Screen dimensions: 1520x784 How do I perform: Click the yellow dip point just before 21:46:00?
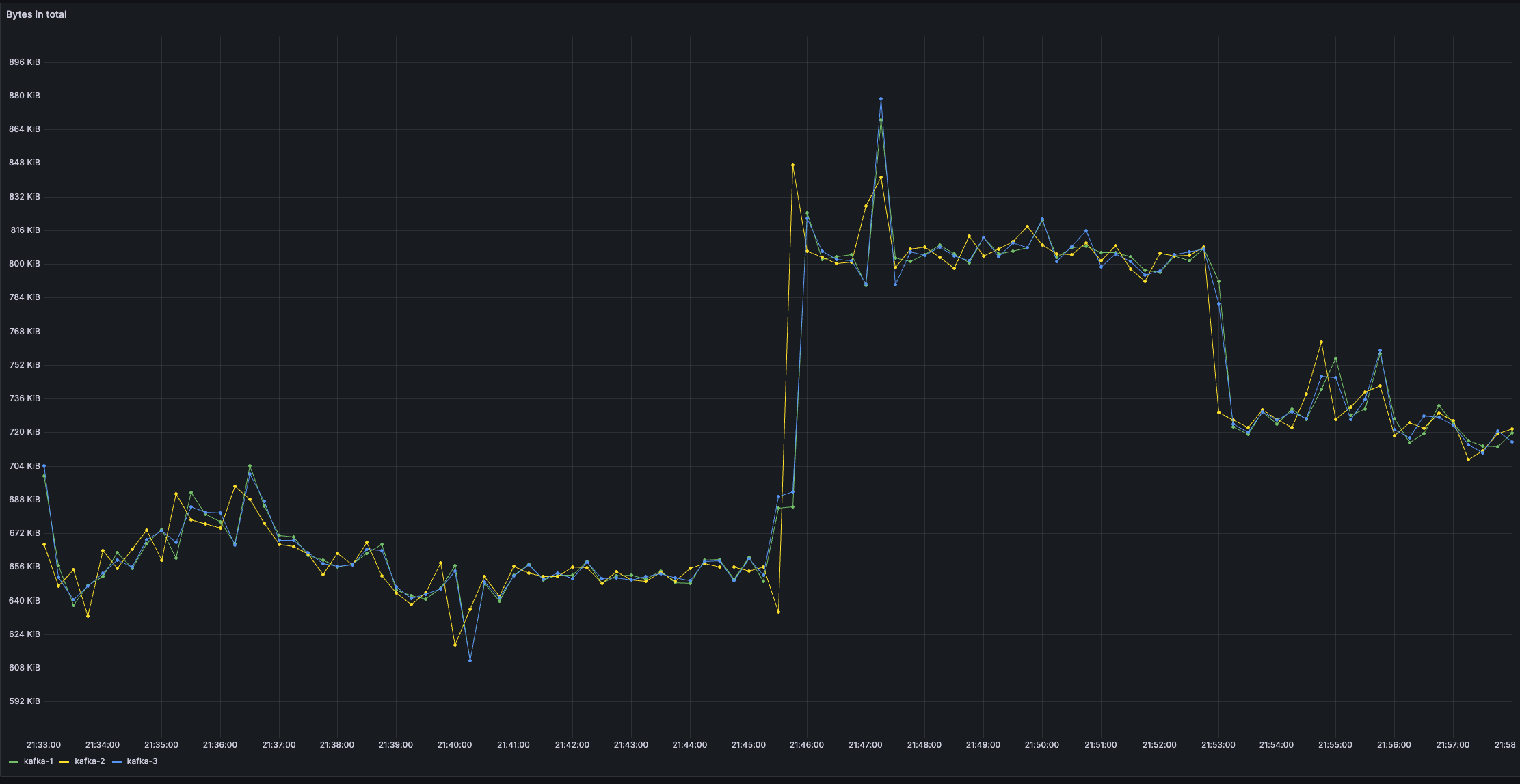click(x=778, y=612)
